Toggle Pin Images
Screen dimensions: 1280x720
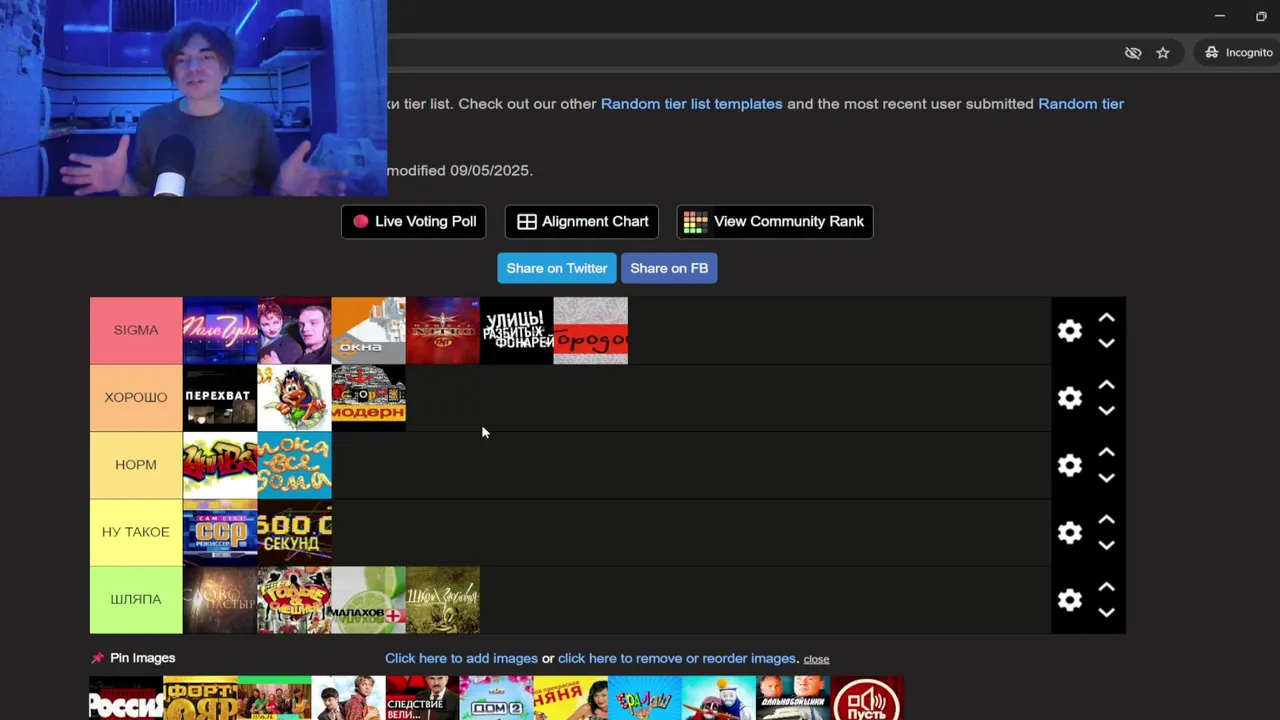(x=133, y=658)
